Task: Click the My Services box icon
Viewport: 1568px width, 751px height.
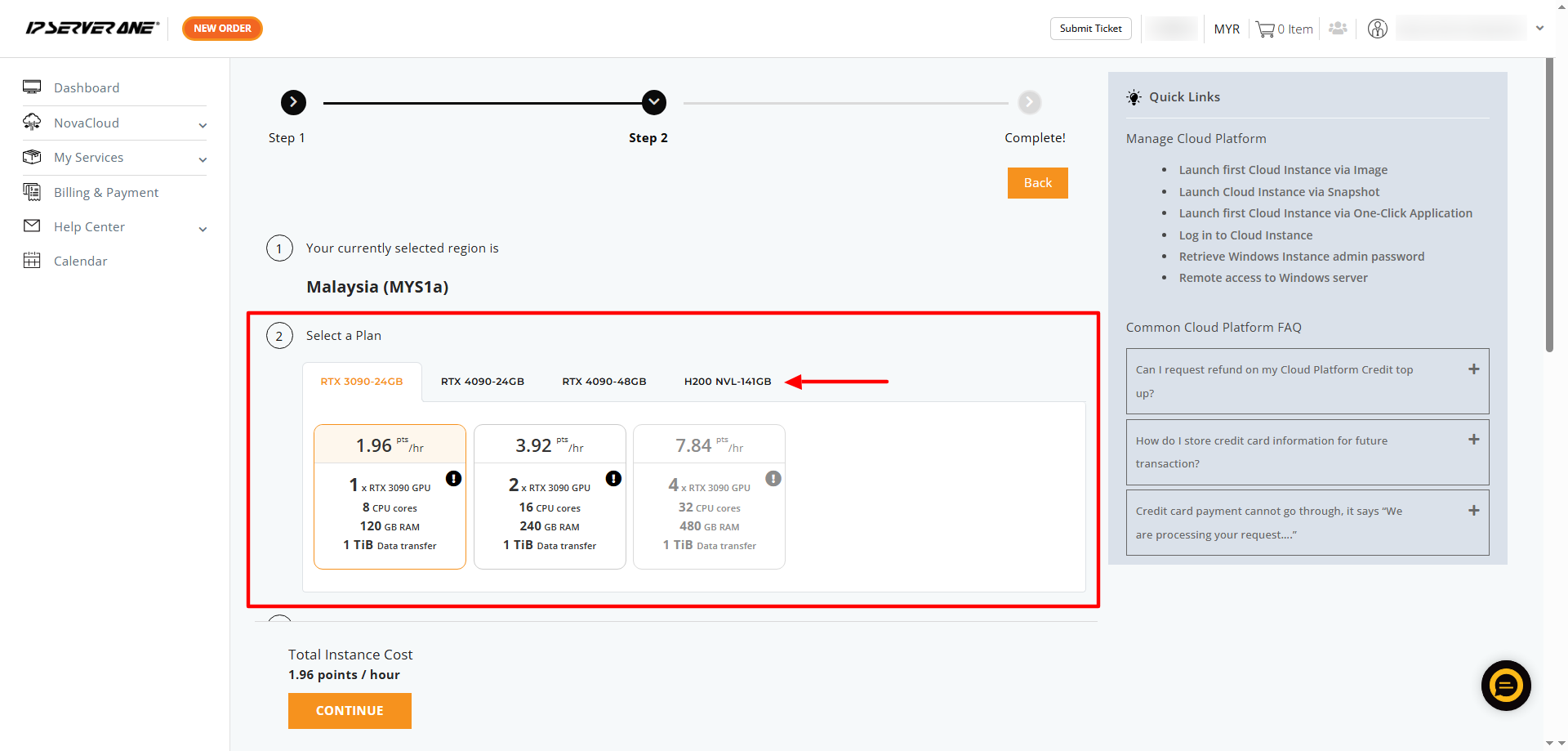Action: (32, 157)
